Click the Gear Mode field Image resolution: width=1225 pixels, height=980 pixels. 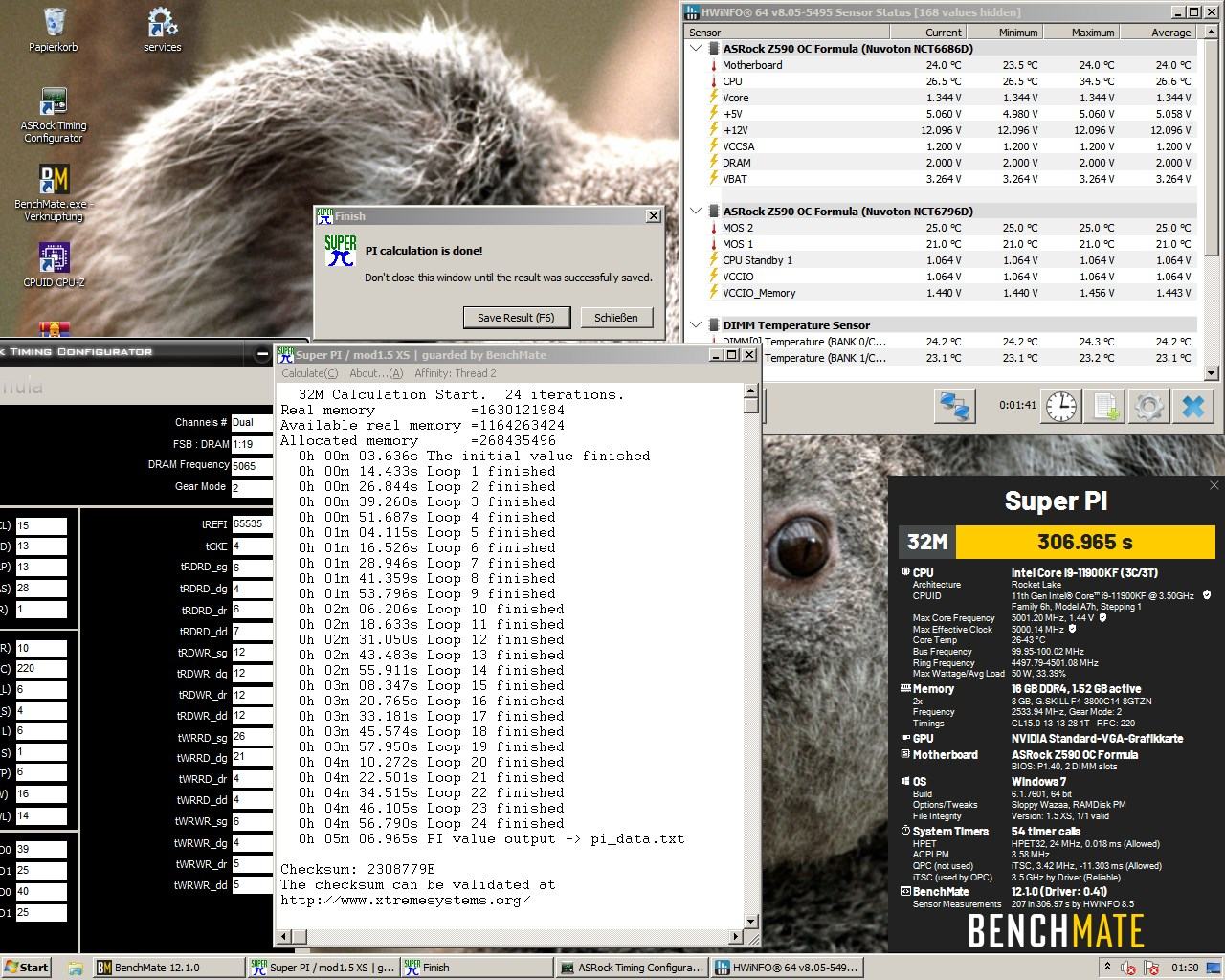[x=251, y=487]
